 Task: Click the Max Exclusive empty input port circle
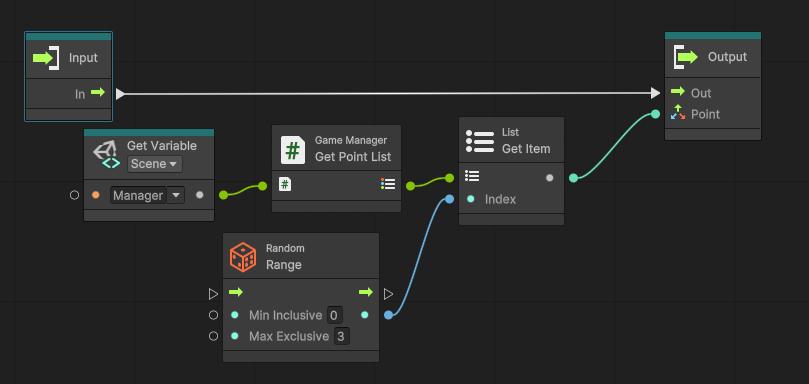[x=213, y=336]
